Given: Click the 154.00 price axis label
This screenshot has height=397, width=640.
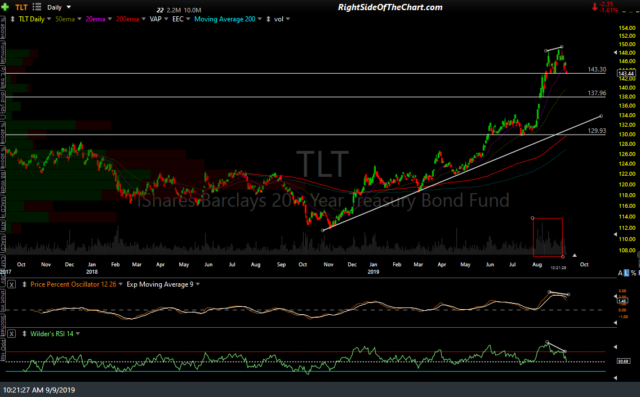Looking at the screenshot, I should pos(627,28).
